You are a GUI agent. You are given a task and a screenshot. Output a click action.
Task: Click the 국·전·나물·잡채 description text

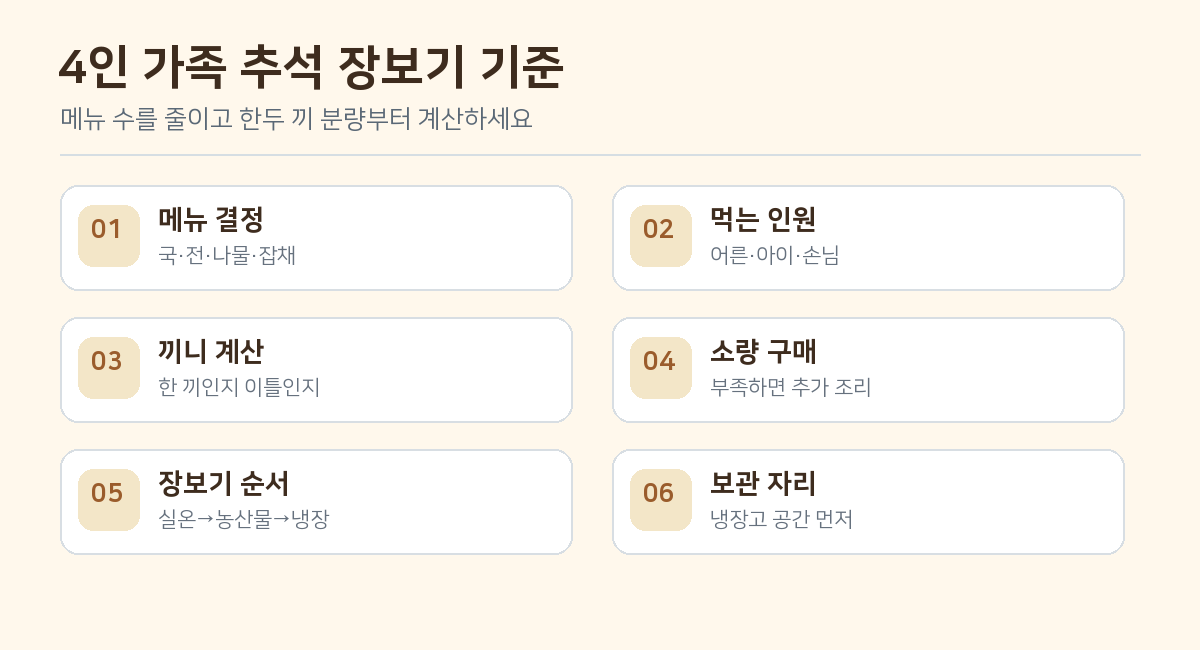point(227,255)
